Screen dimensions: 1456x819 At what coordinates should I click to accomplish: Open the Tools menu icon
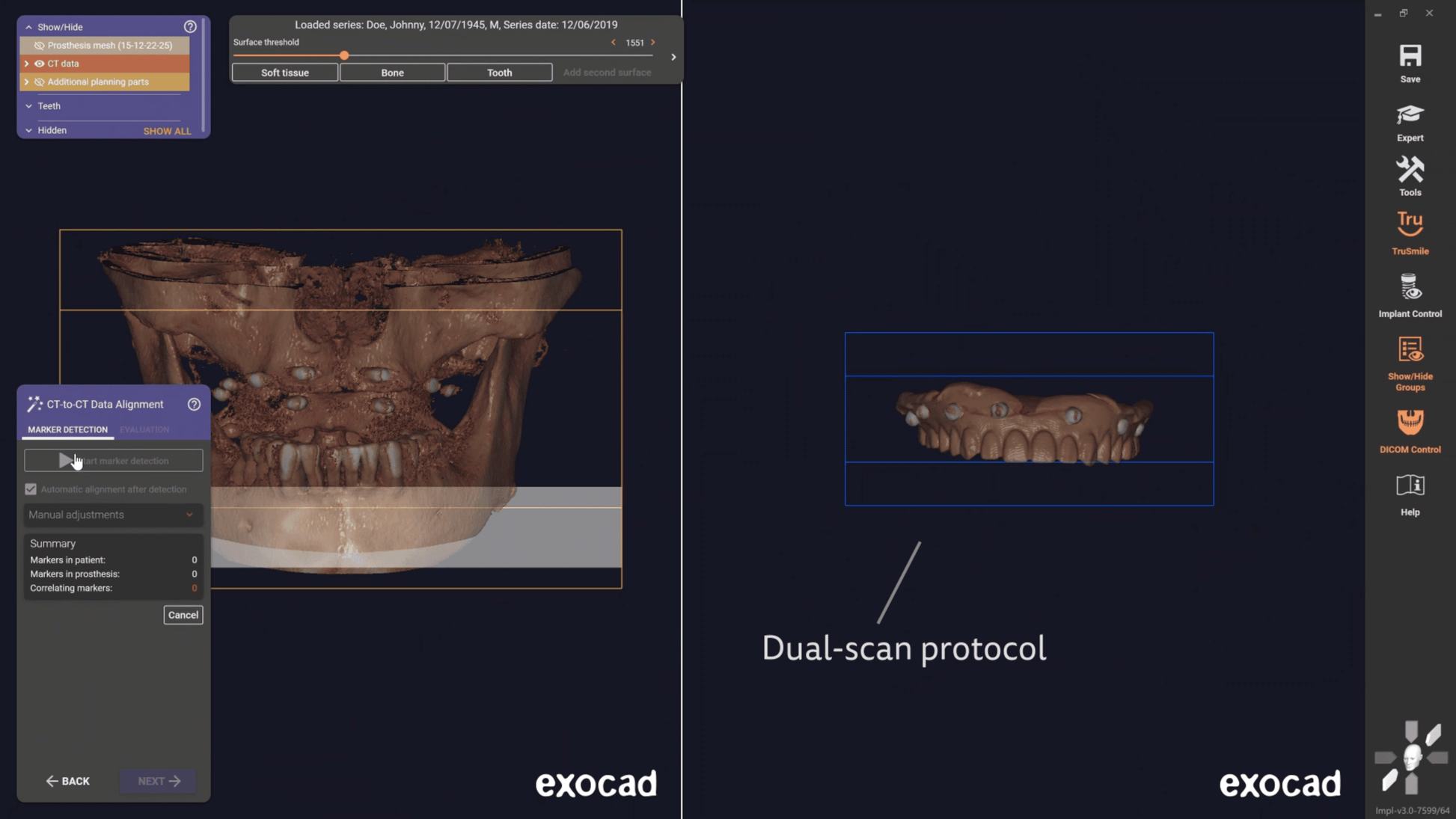tap(1410, 171)
